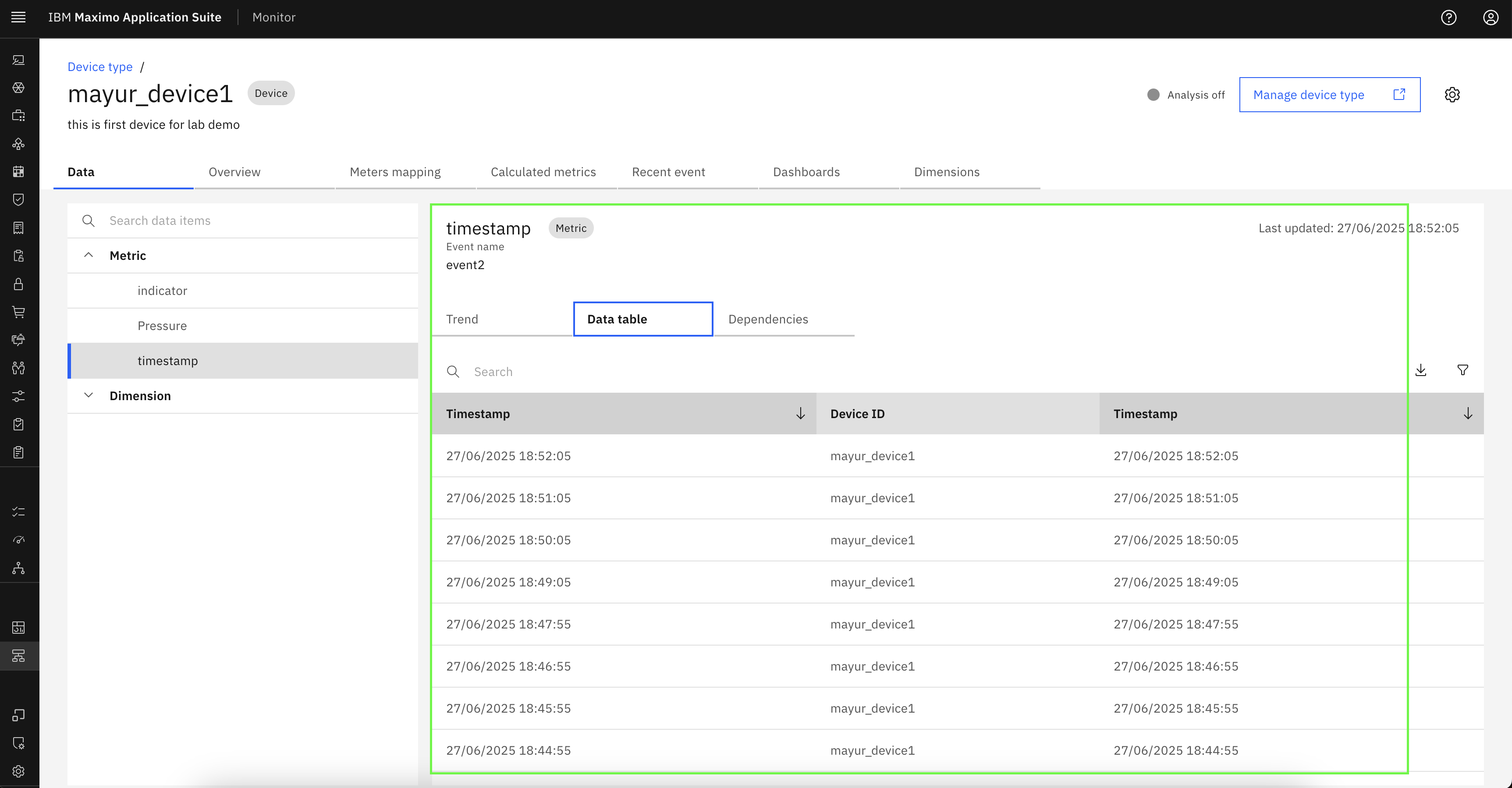Image resolution: width=1512 pixels, height=788 pixels.
Task: Click the diamond flow nodes sidebar icon
Action: [x=19, y=144]
